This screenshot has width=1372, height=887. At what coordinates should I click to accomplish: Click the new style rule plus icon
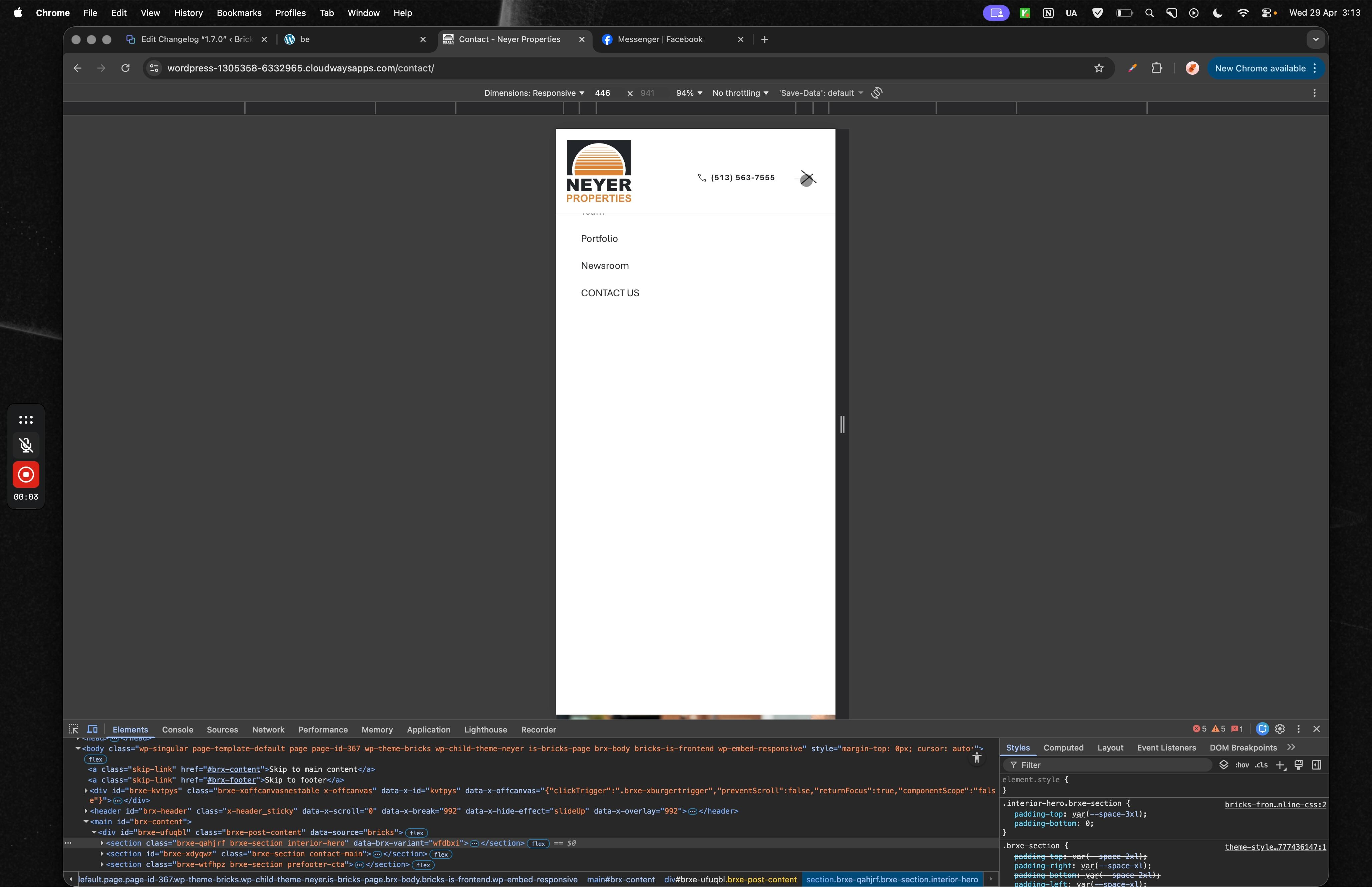tap(1279, 765)
